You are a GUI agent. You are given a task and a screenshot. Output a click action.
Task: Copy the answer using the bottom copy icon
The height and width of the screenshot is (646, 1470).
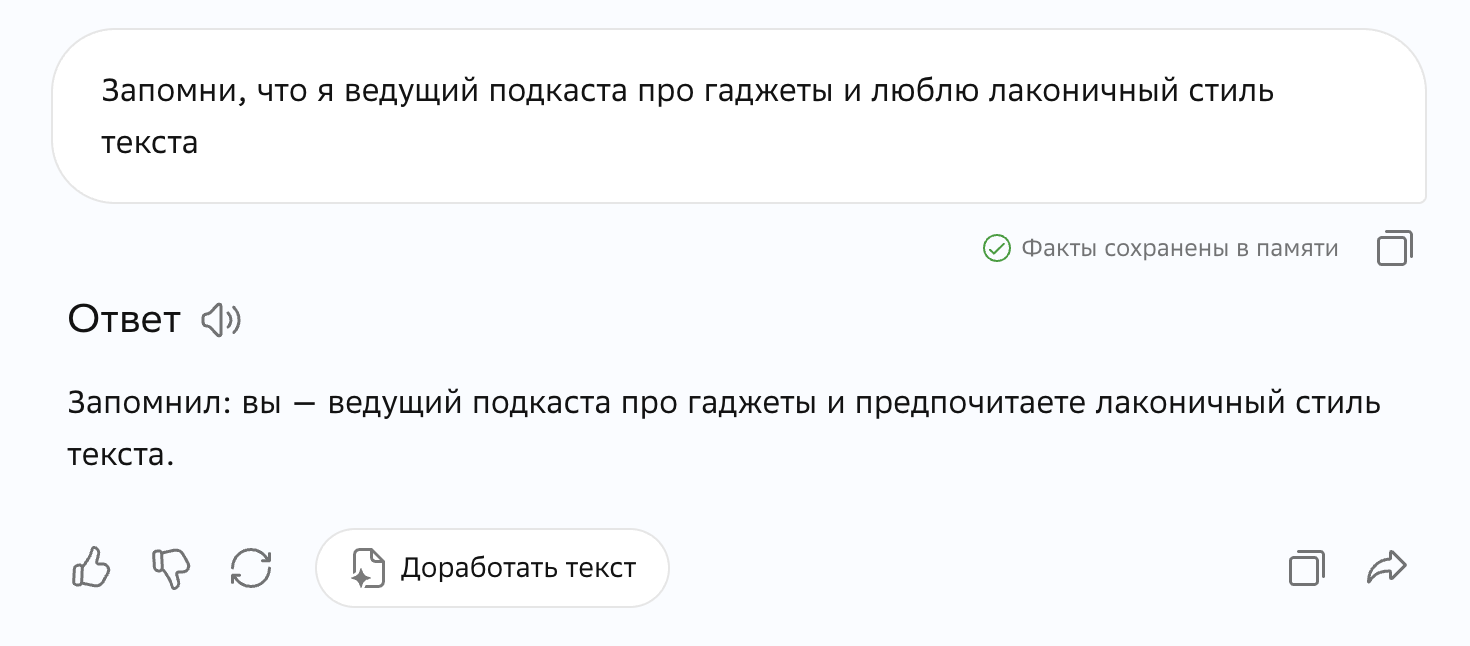(x=1307, y=568)
